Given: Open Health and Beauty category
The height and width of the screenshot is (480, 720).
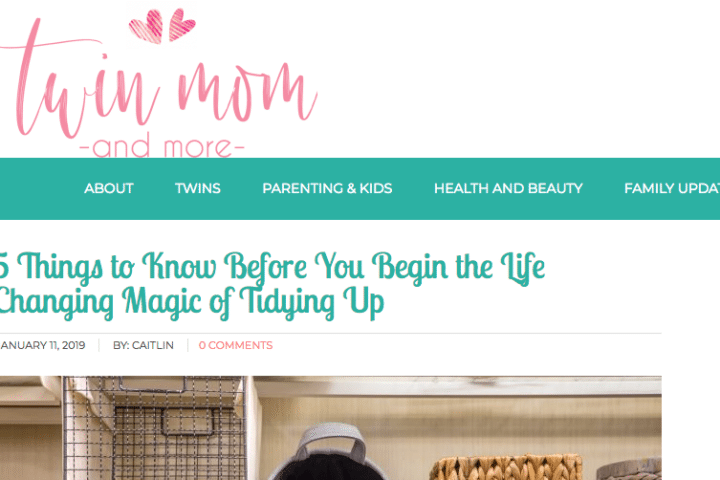Looking at the screenshot, I should tap(508, 188).
